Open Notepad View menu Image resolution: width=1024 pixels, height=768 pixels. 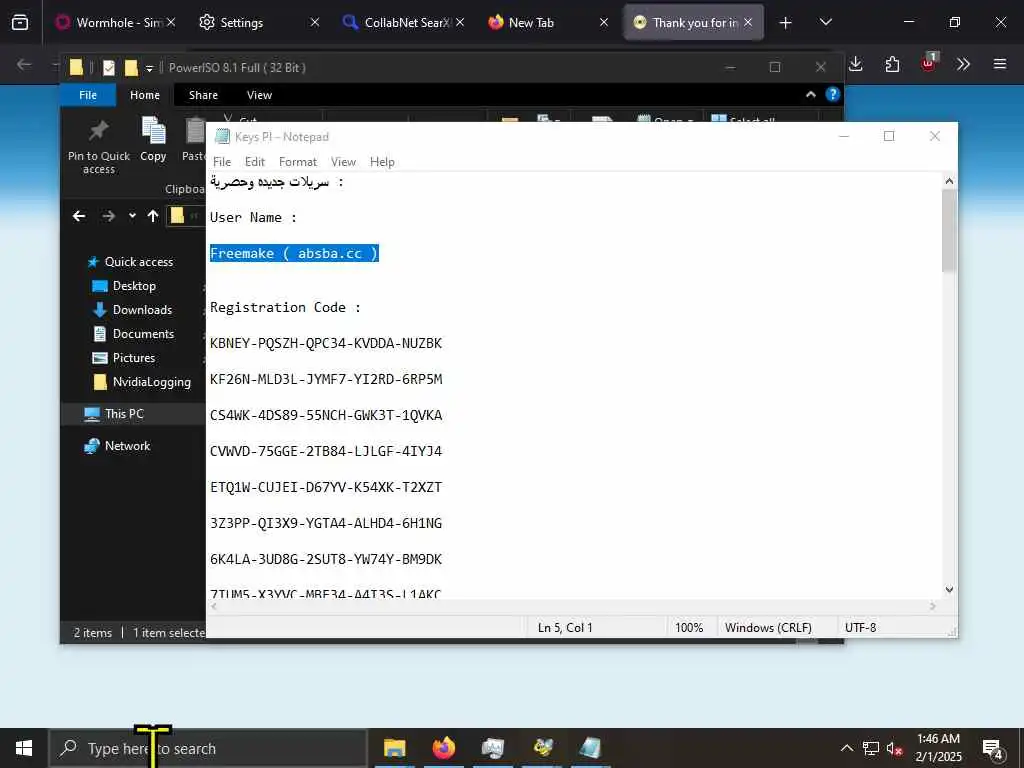343,162
